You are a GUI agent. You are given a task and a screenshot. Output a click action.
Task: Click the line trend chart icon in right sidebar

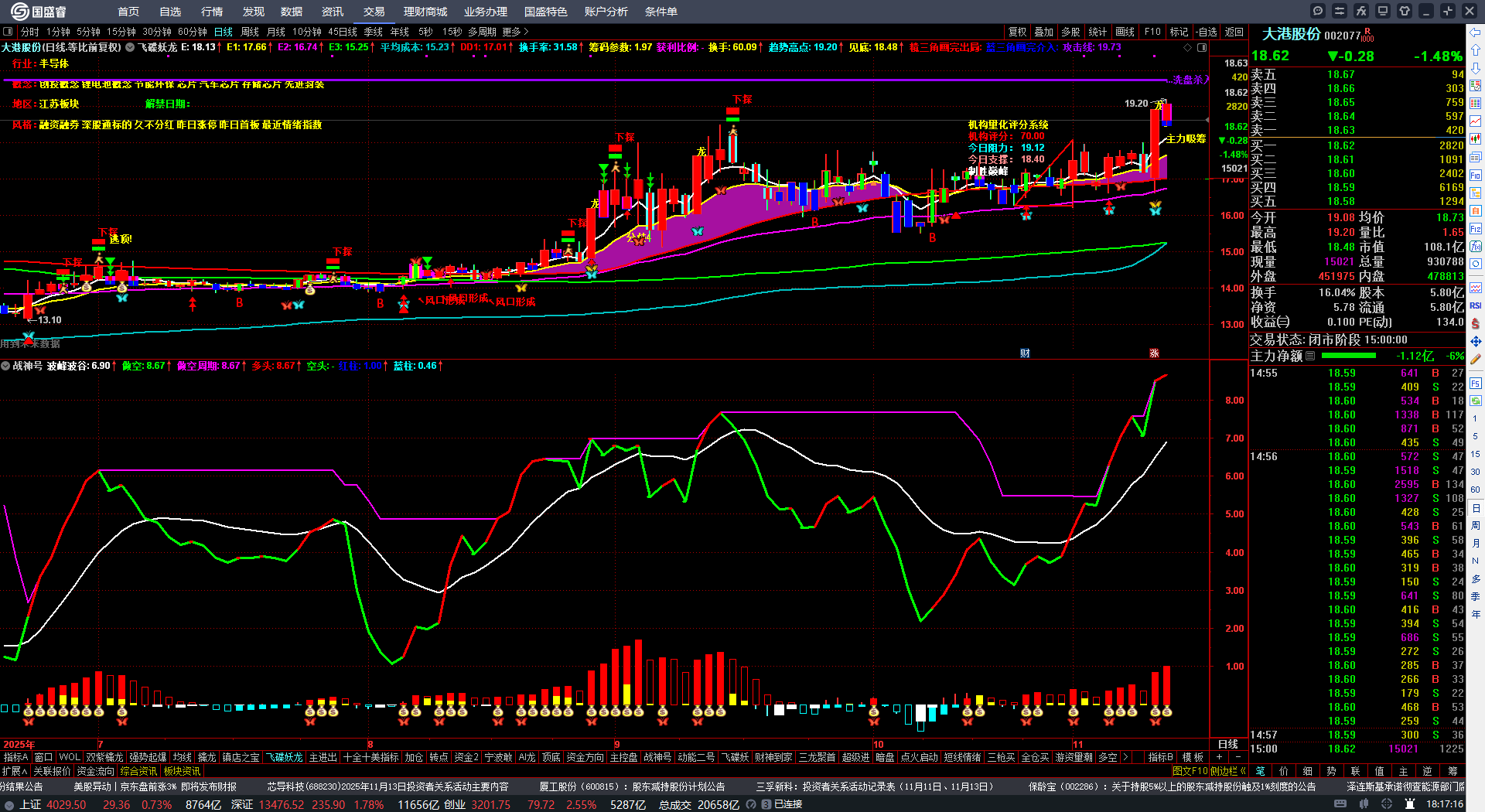point(1476,121)
